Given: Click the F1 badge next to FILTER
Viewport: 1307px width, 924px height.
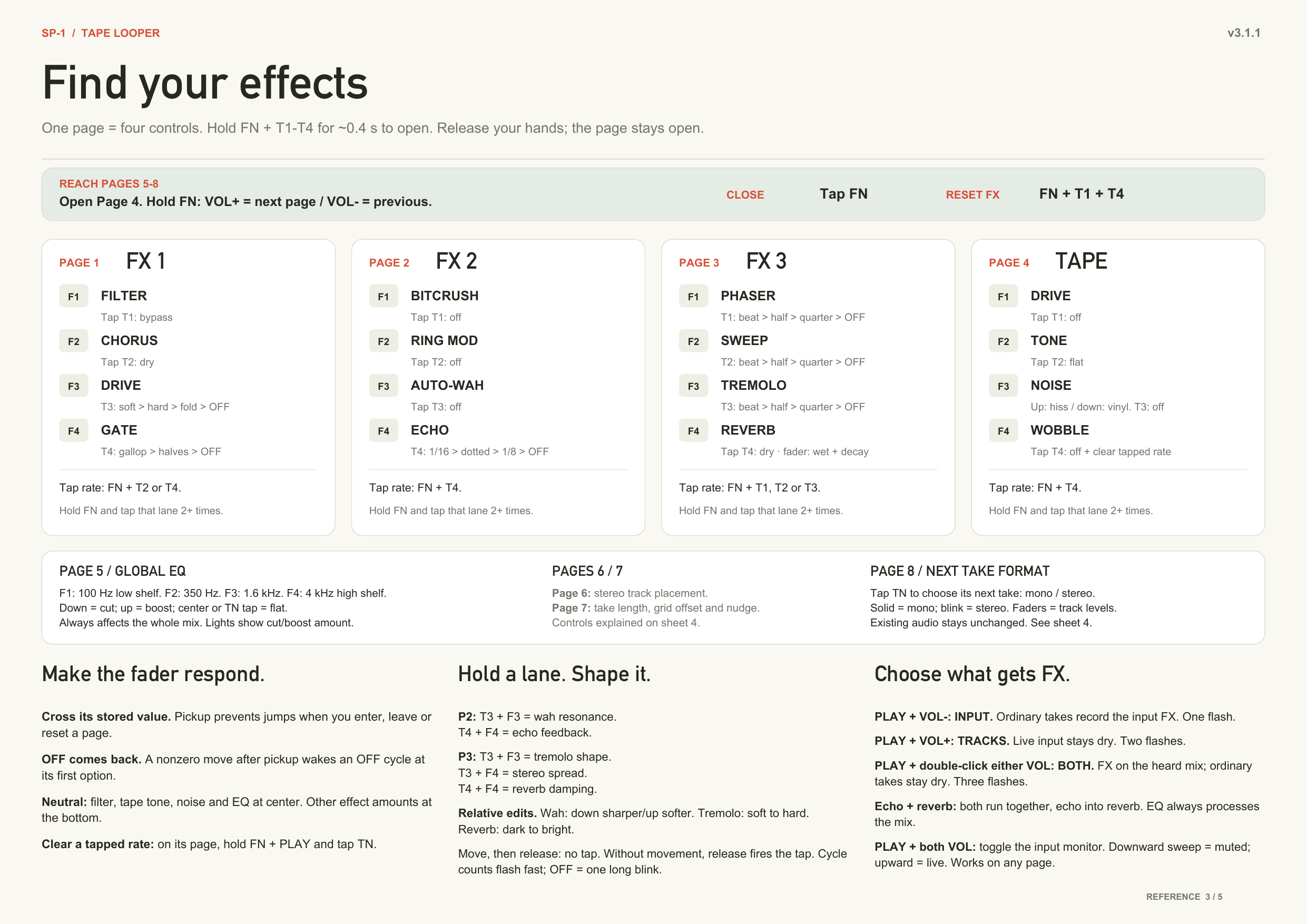Looking at the screenshot, I should pyautogui.click(x=73, y=296).
